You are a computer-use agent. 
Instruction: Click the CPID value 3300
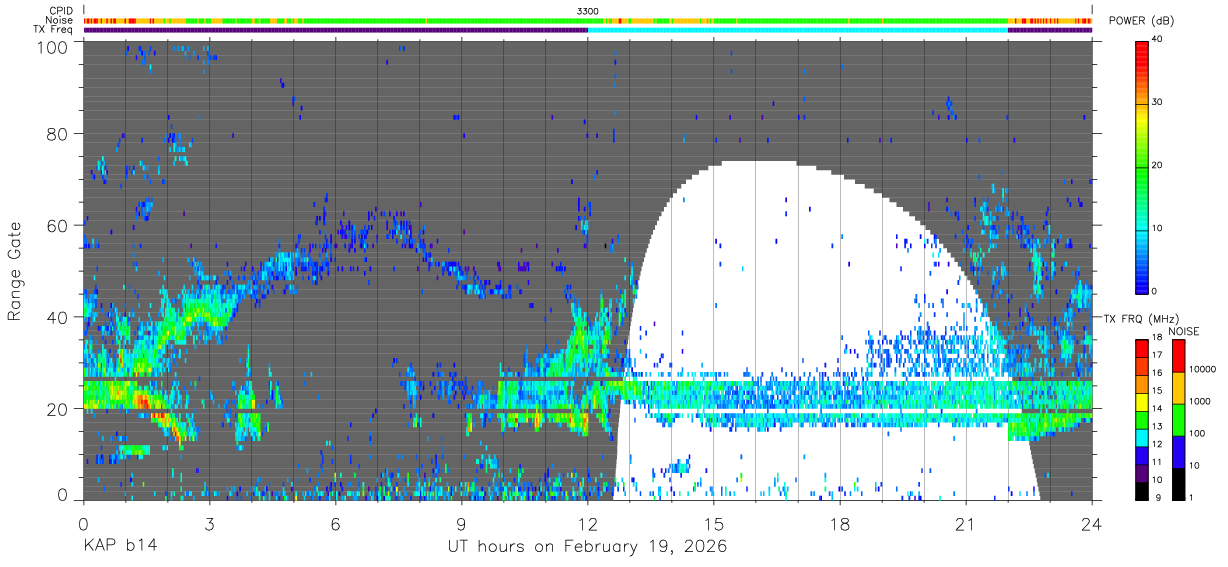[588, 10]
